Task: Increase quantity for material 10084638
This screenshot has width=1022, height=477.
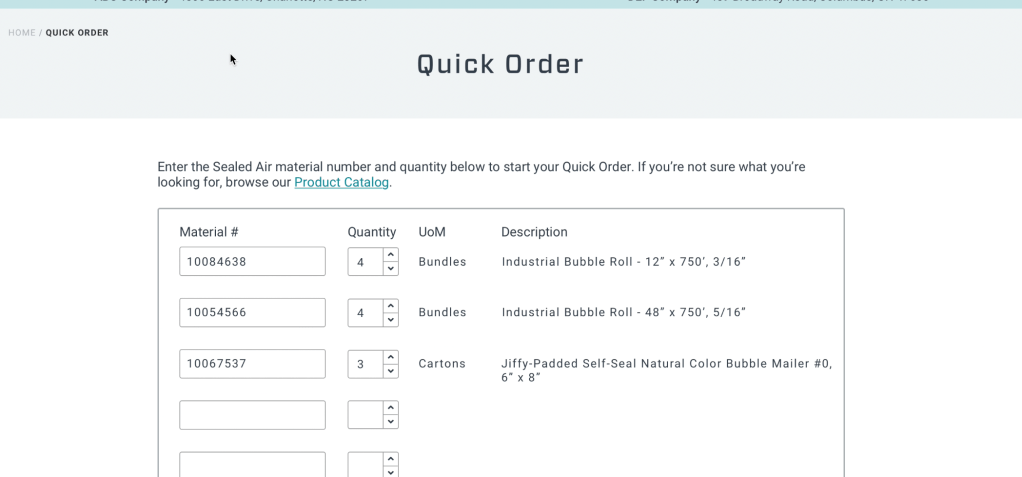Action: (x=391, y=255)
